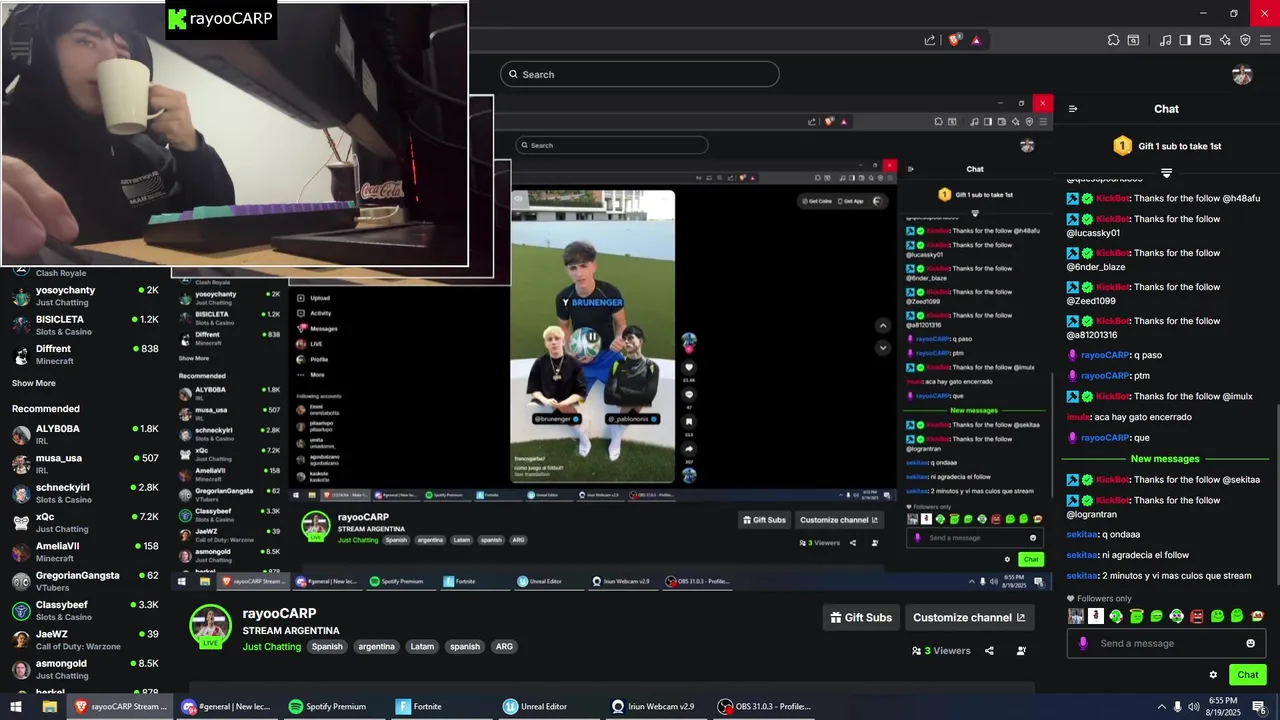Click rayooCARP username in 'q paso' message

point(1105,355)
